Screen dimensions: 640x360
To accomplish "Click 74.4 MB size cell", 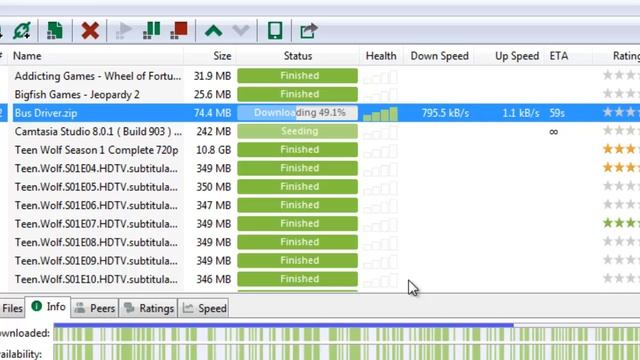I will pos(212,113).
